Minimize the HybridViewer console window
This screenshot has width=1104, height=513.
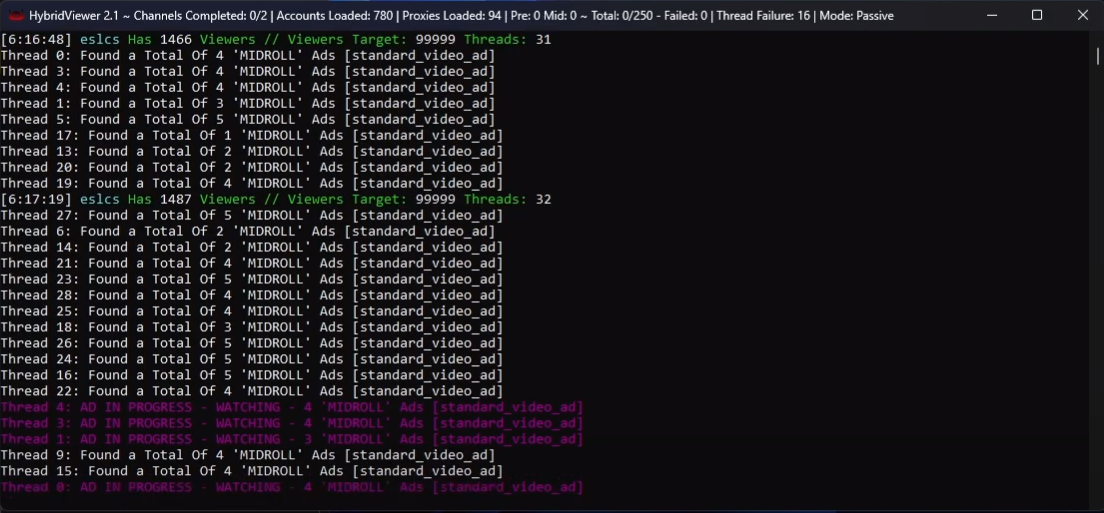[991, 15]
